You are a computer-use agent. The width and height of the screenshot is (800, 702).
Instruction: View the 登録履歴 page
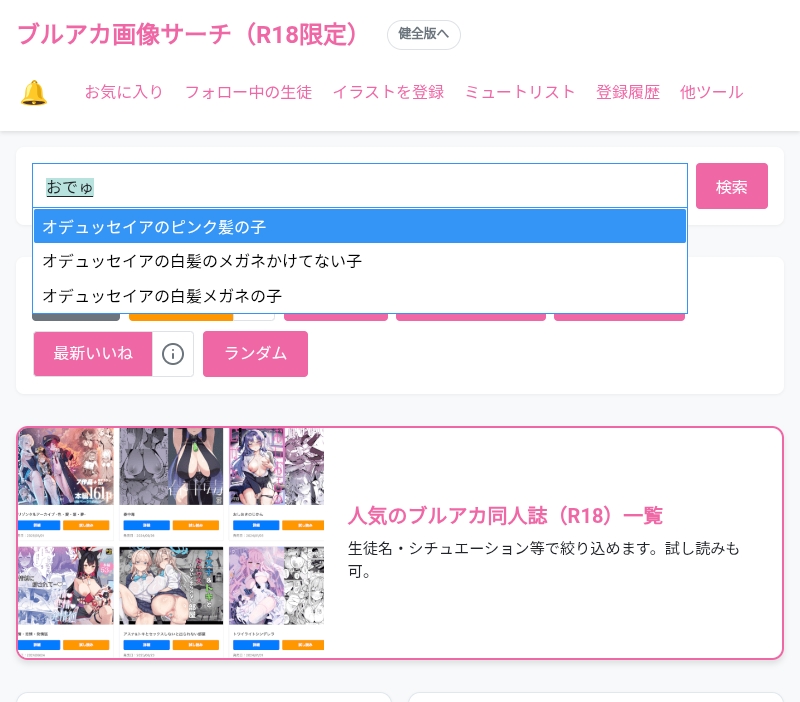(628, 93)
